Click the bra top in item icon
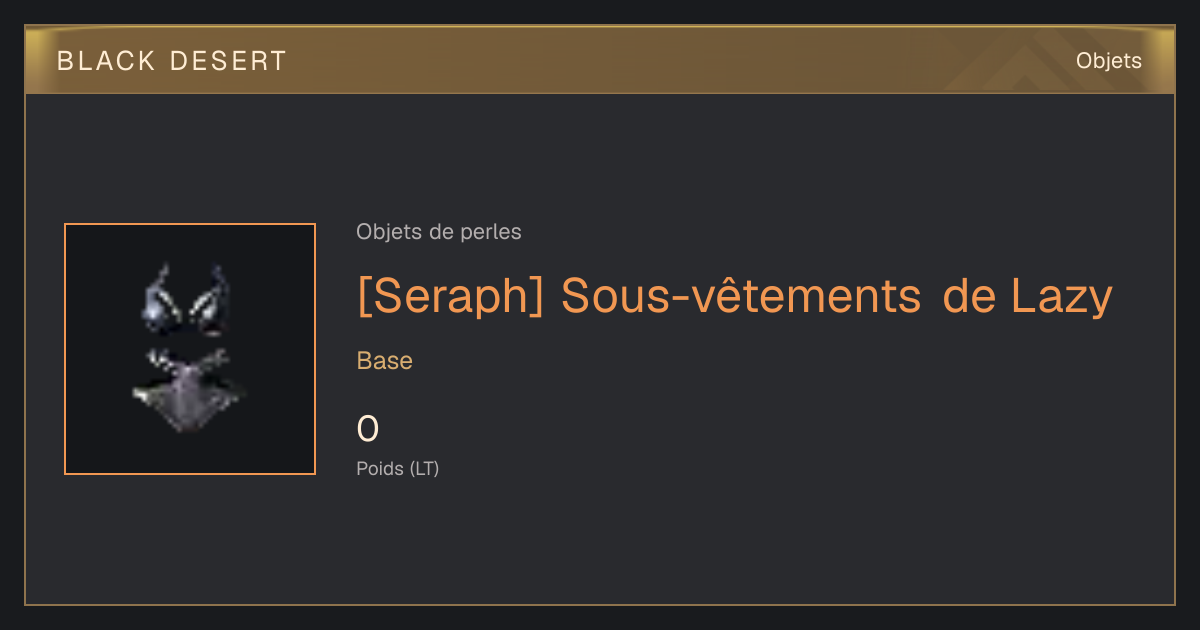Image resolution: width=1200 pixels, height=630 pixels. click(187, 300)
